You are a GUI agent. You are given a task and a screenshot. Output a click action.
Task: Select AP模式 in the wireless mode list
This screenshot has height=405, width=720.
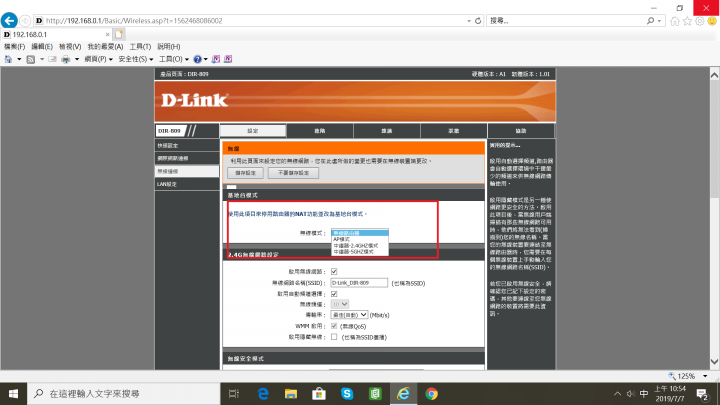point(360,239)
